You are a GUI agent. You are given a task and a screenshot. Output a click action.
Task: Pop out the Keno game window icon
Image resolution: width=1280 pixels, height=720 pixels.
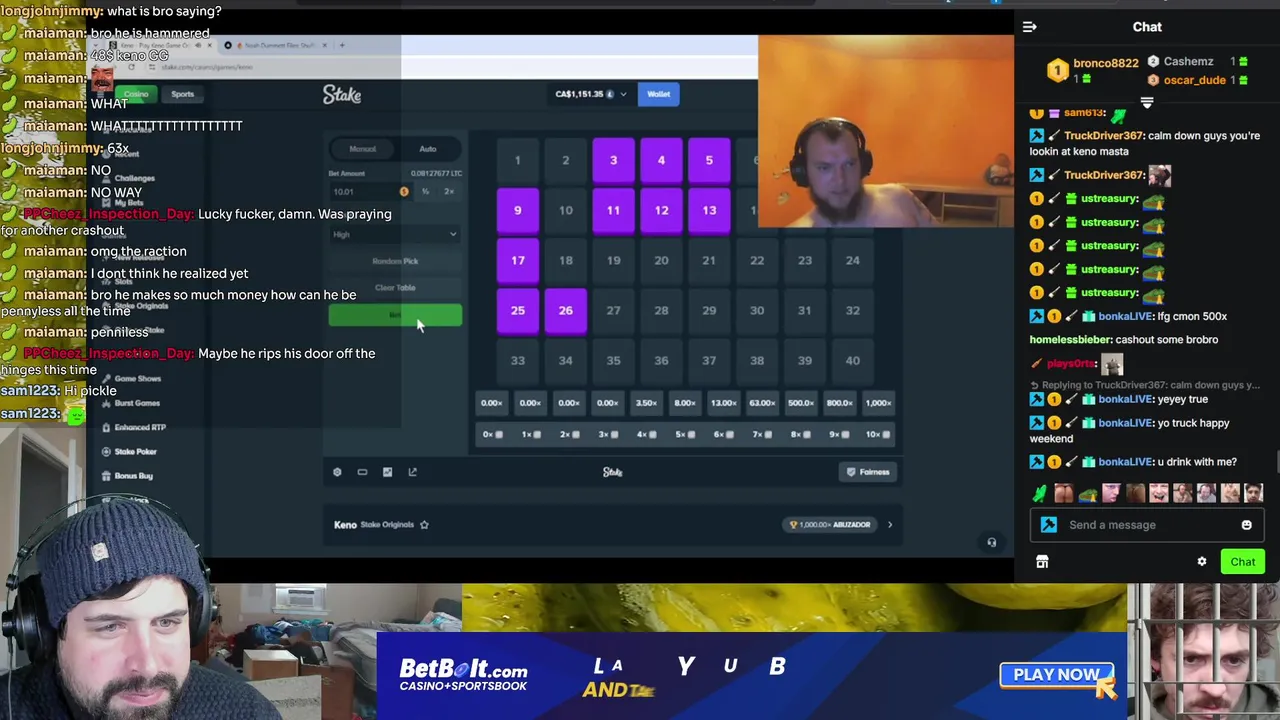tap(412, 472)
